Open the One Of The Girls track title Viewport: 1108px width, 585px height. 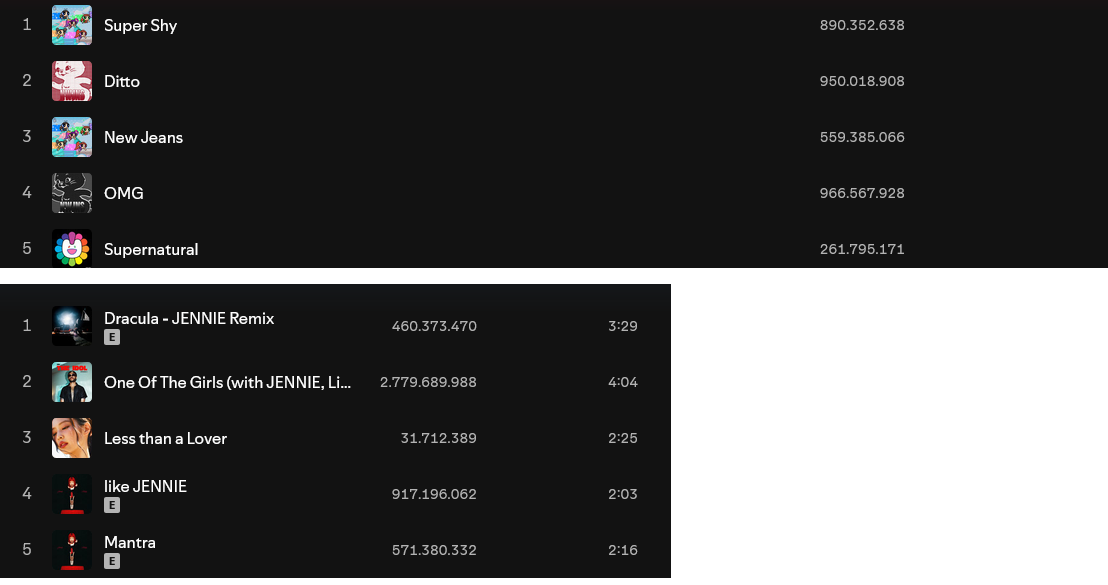tap(228, 382)
